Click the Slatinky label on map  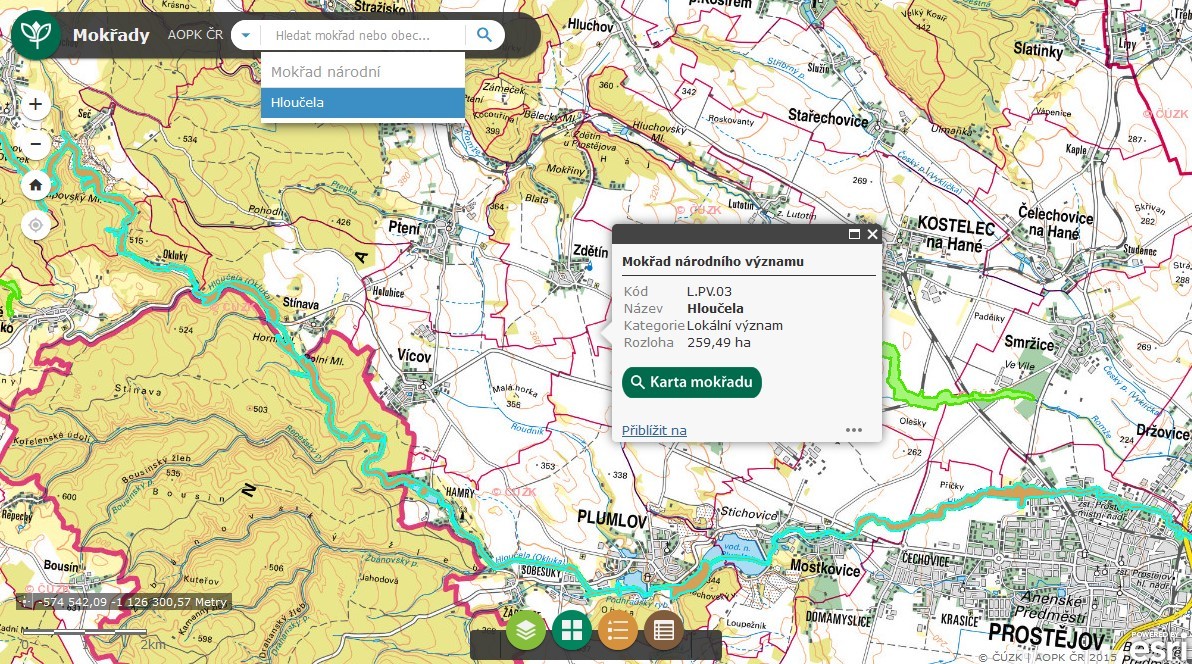[1038, 50]
